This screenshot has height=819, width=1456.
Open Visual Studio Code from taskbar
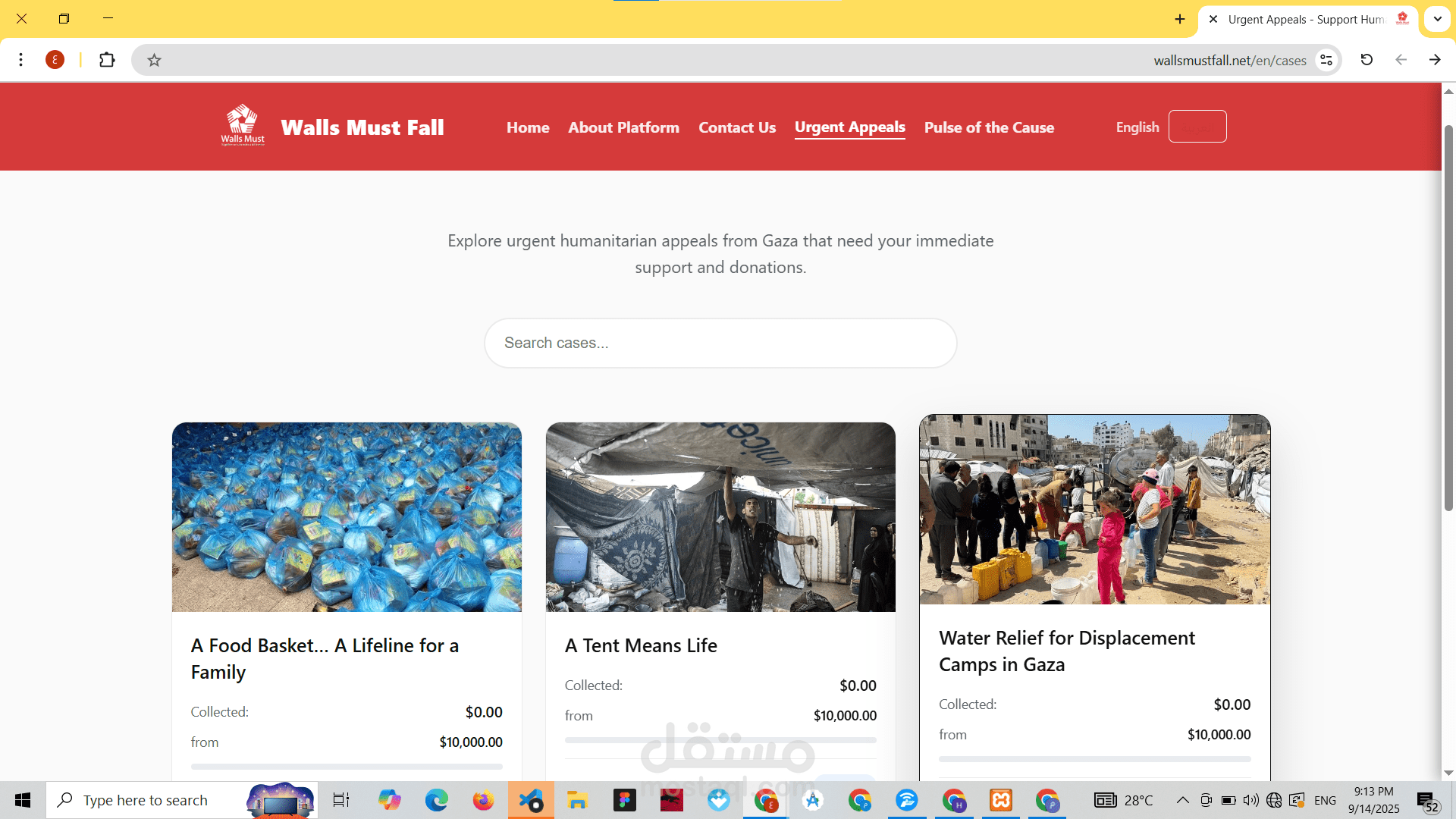click(x=531, y=800)
